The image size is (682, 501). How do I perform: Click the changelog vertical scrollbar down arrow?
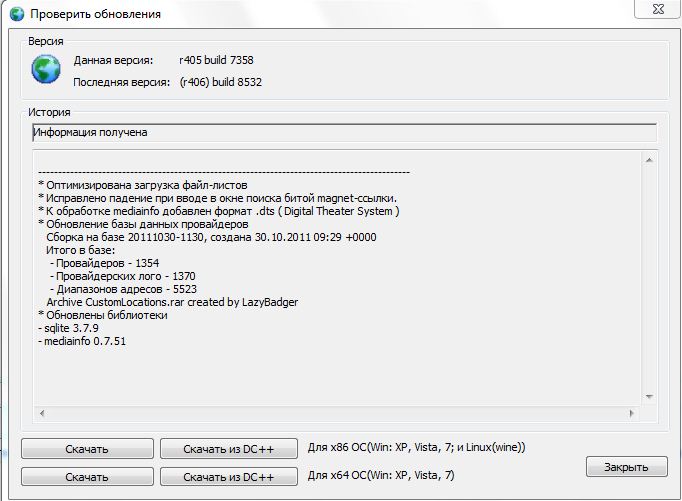[650, 395]
